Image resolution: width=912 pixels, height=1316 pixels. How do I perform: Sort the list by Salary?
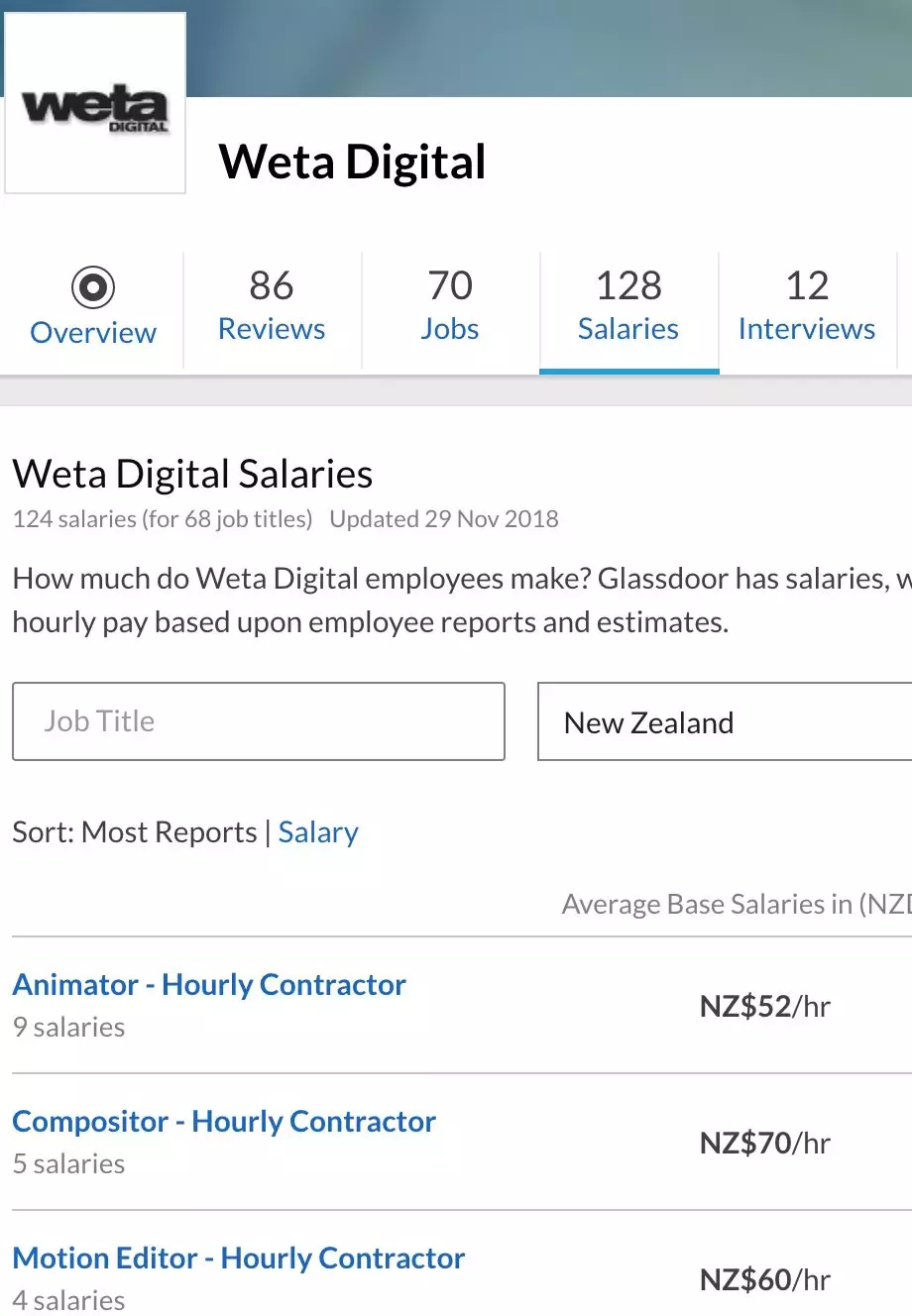point(318,832)
